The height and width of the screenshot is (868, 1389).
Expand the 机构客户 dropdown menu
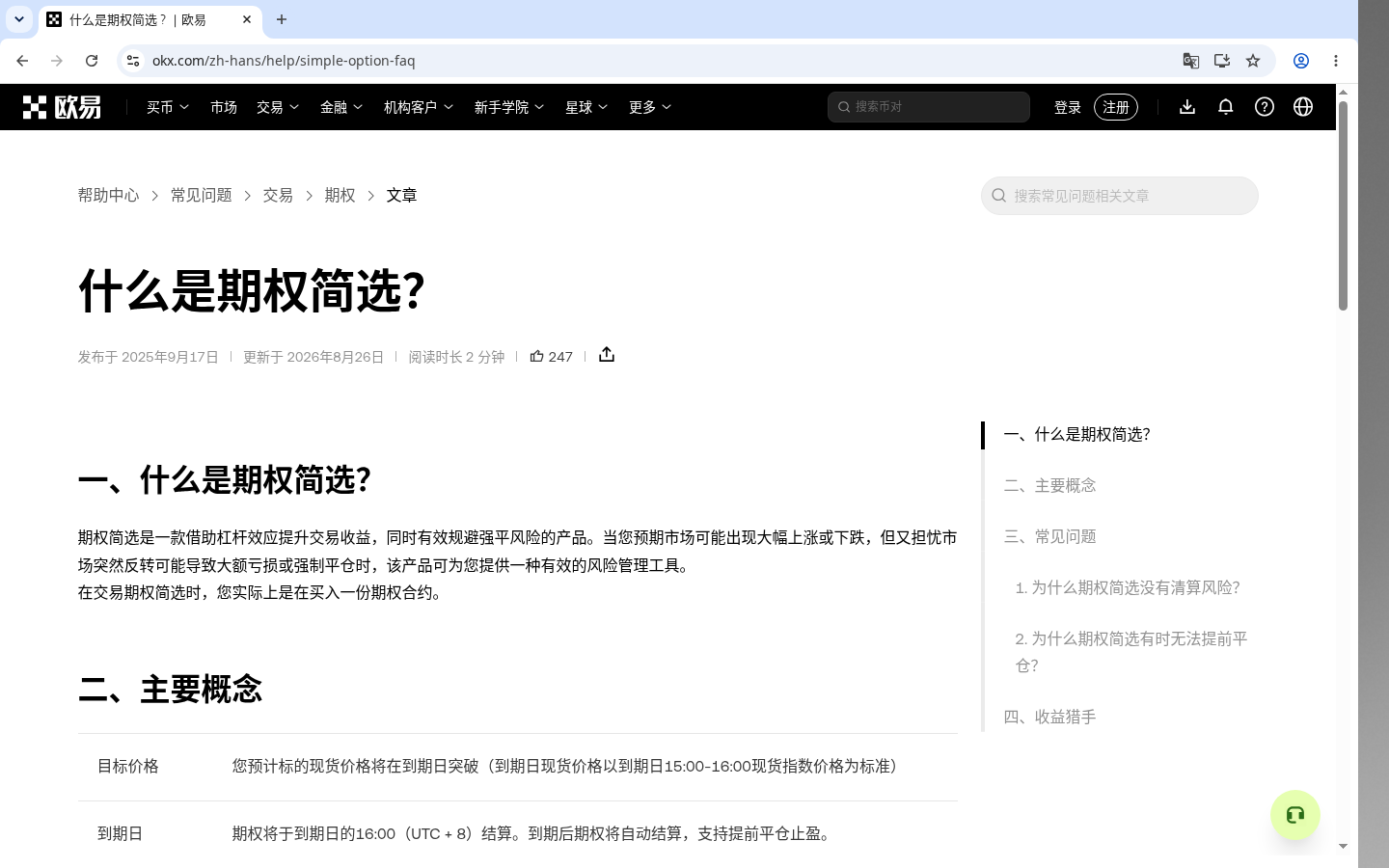[x=419, y=107]
